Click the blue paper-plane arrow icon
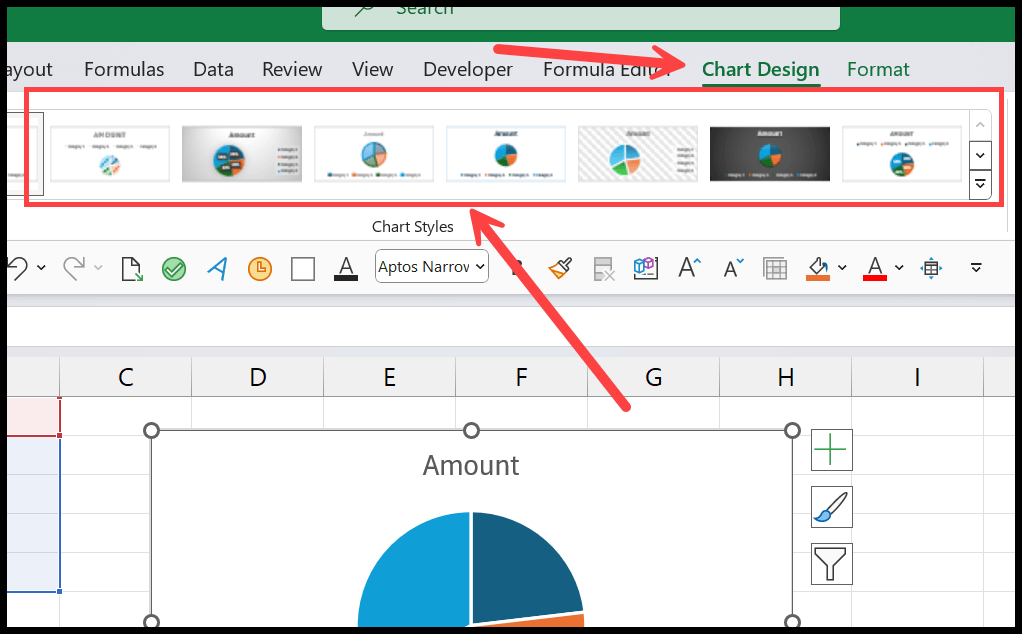Image resolution: width=1022 pixels, height=634 pixels. pyautogui.click(x=218, y=268)
